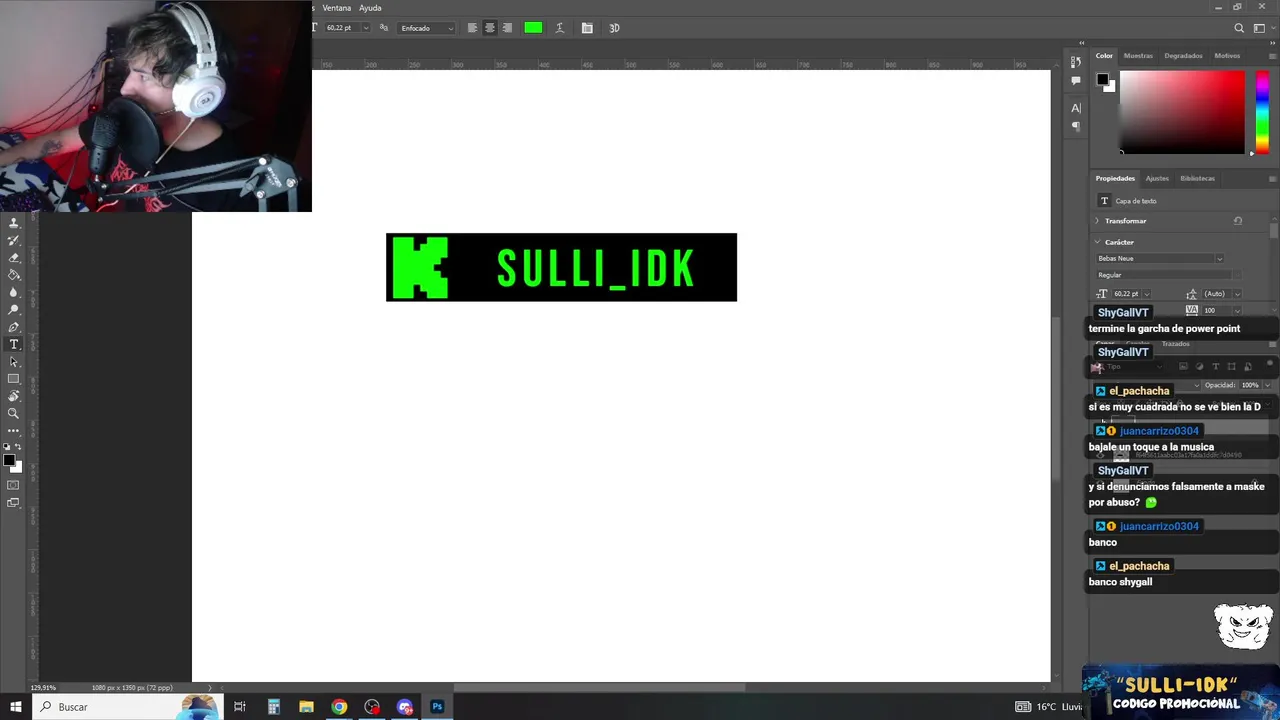Image resolution: width=1280 pixels, height=720 pixels.
Task: Select the Horizontal Type tool
Action: [14, 344]
